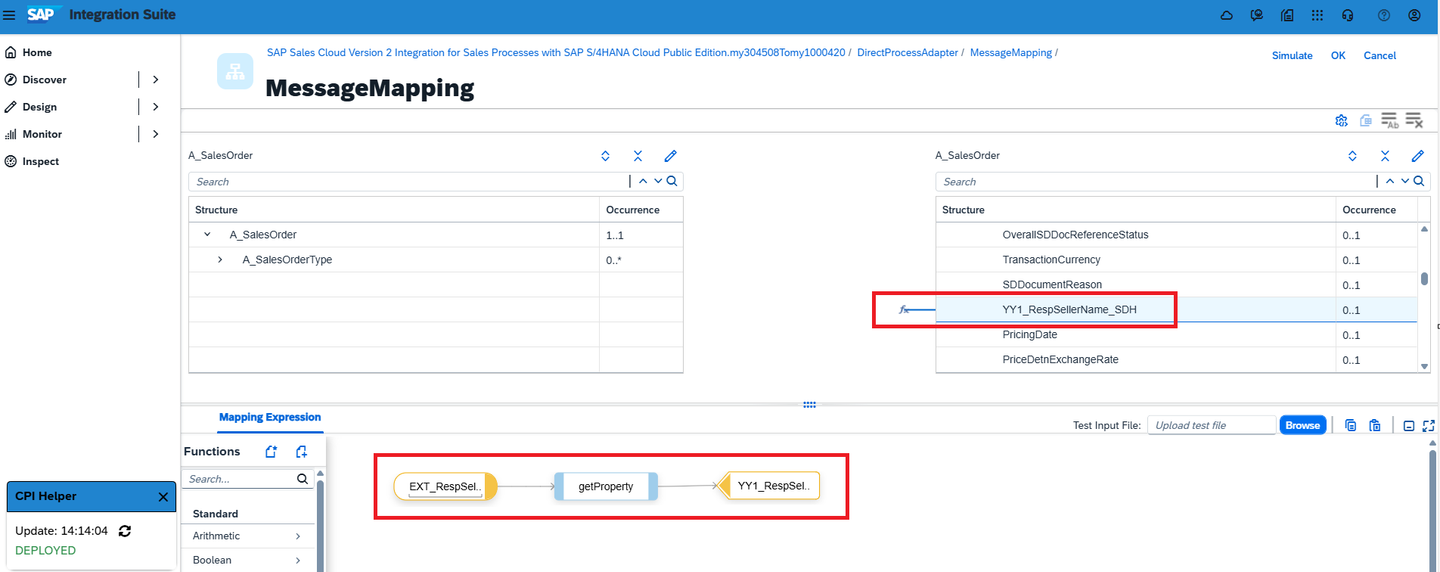This screenshot has height=572, width=1440.
Task: Click copy icon next to Browse
Action: (1351, 425)
